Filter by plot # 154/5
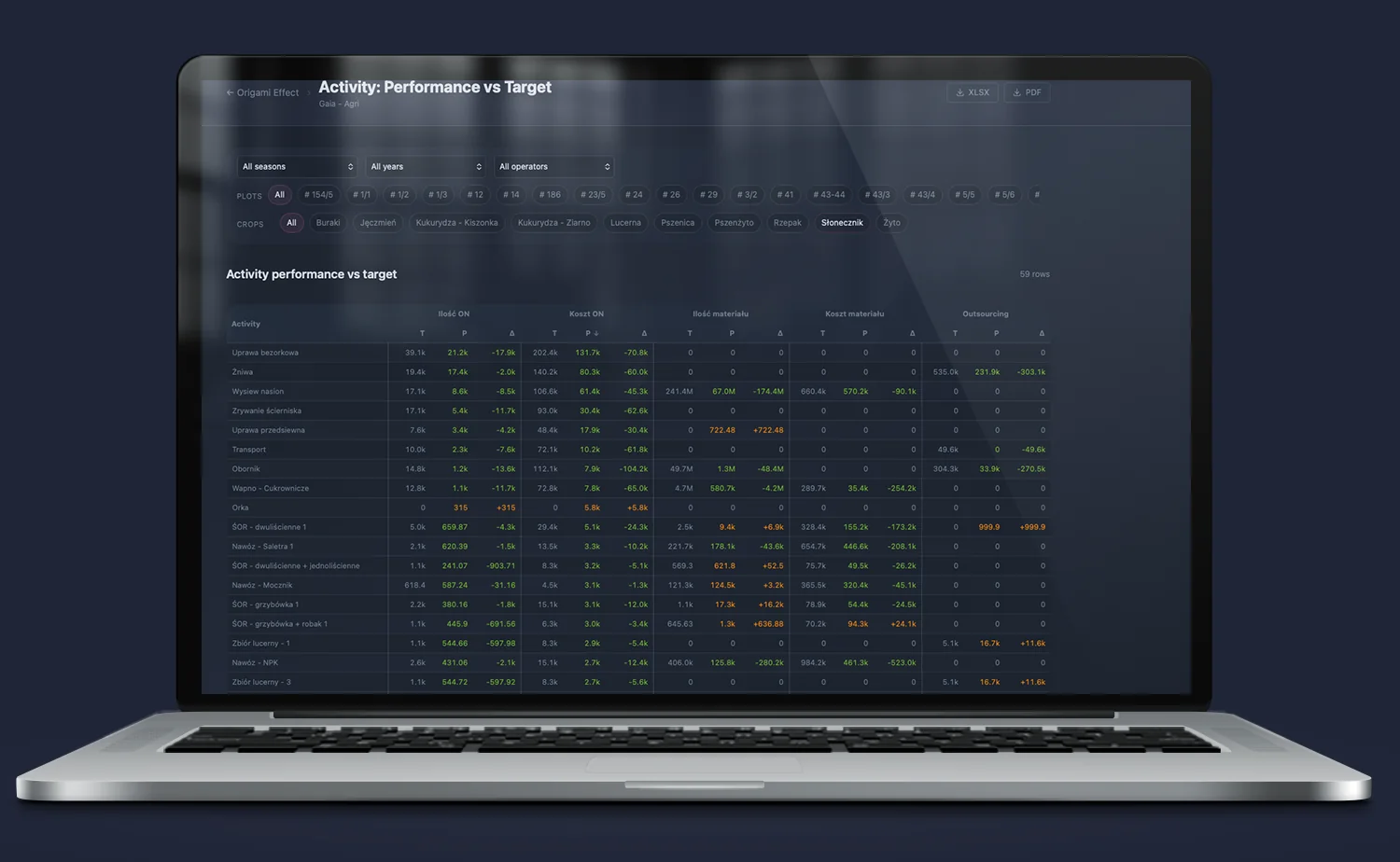The image size is (1400, 862). [318, 195]
